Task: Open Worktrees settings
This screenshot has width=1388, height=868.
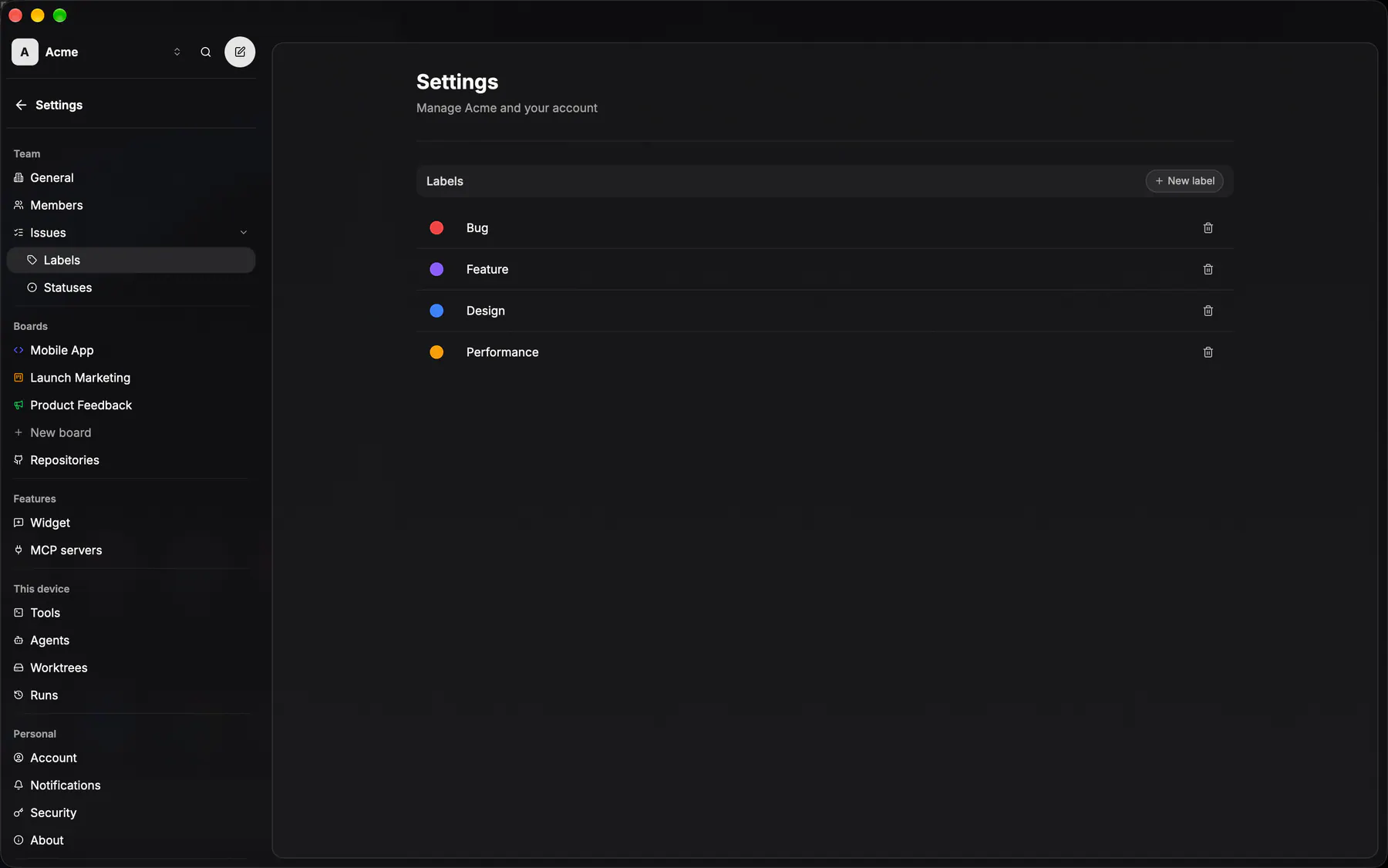Action: point(131,668)
